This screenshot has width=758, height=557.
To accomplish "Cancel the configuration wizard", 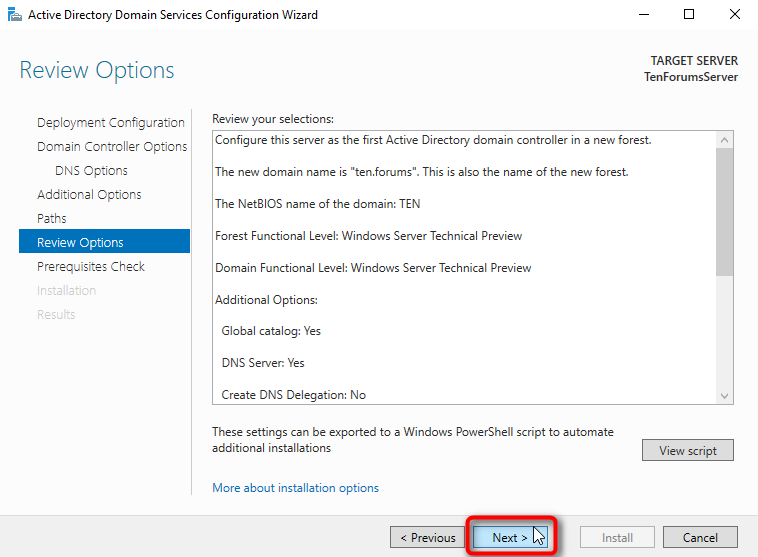I will 700,537.
